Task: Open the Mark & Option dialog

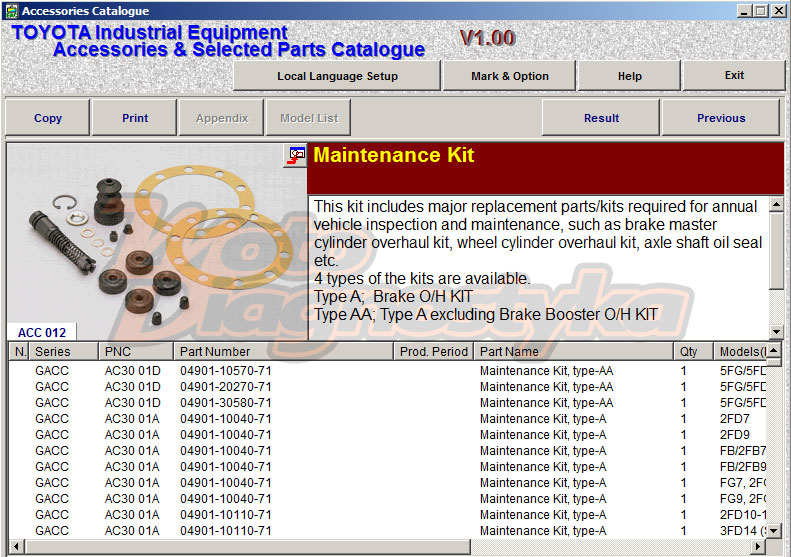Action: 510,76
